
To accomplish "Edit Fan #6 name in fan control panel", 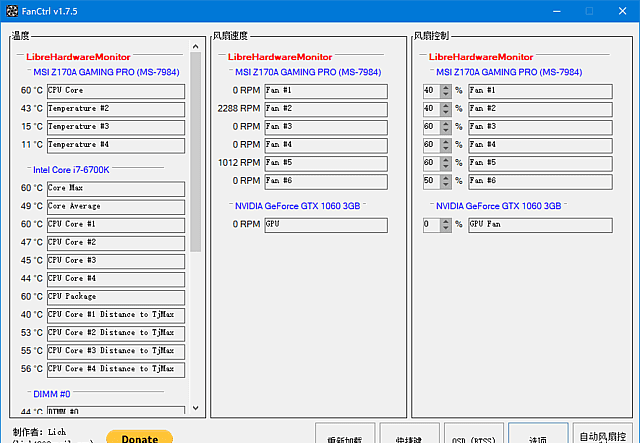I will [540, 181].
